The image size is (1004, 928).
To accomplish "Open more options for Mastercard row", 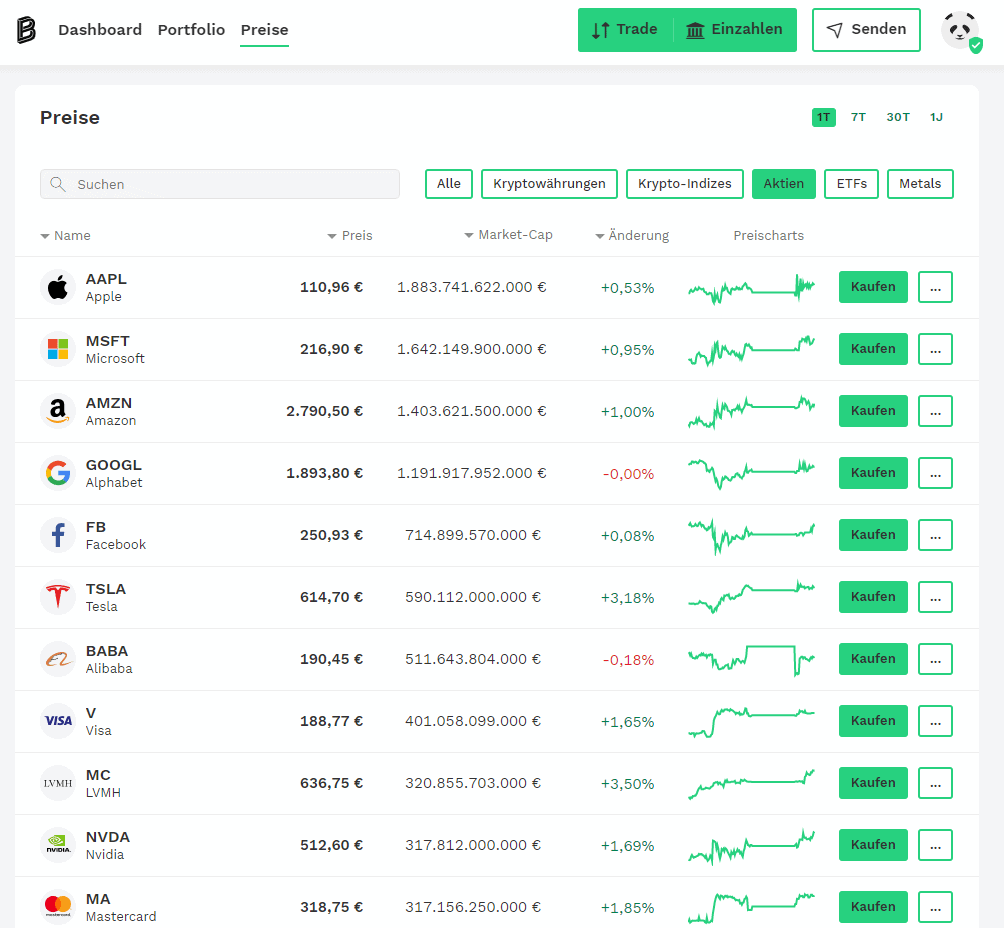I will tap(935, 907).
